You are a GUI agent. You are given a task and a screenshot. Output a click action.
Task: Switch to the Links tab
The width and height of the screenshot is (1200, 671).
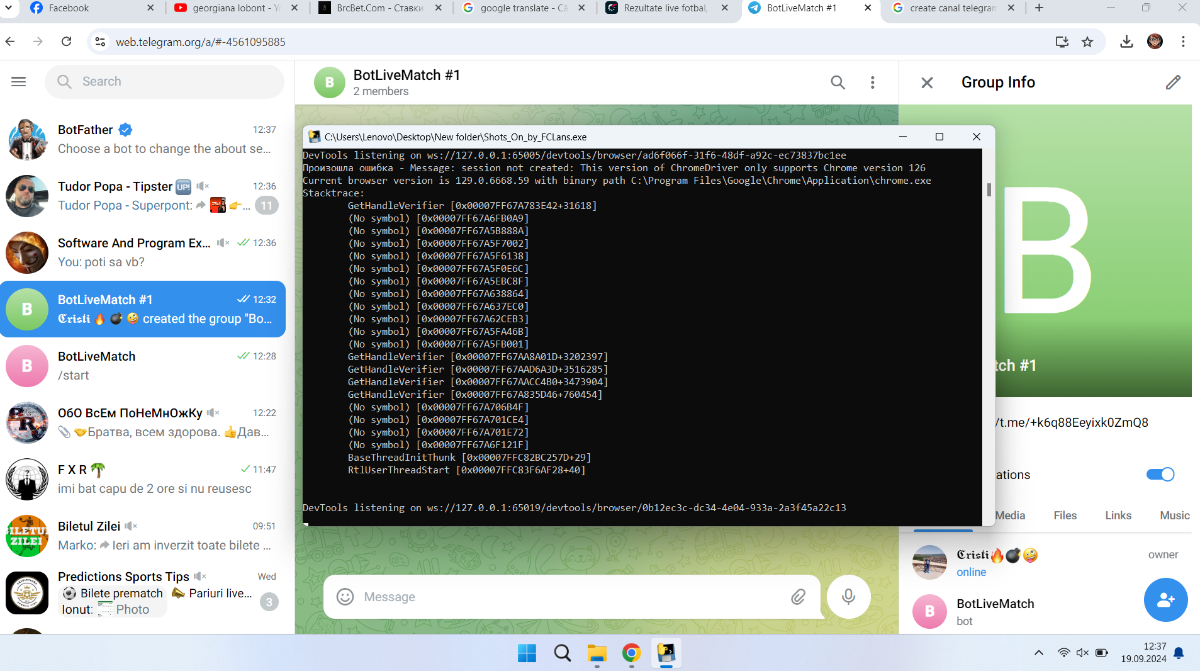coord(1118,516)
